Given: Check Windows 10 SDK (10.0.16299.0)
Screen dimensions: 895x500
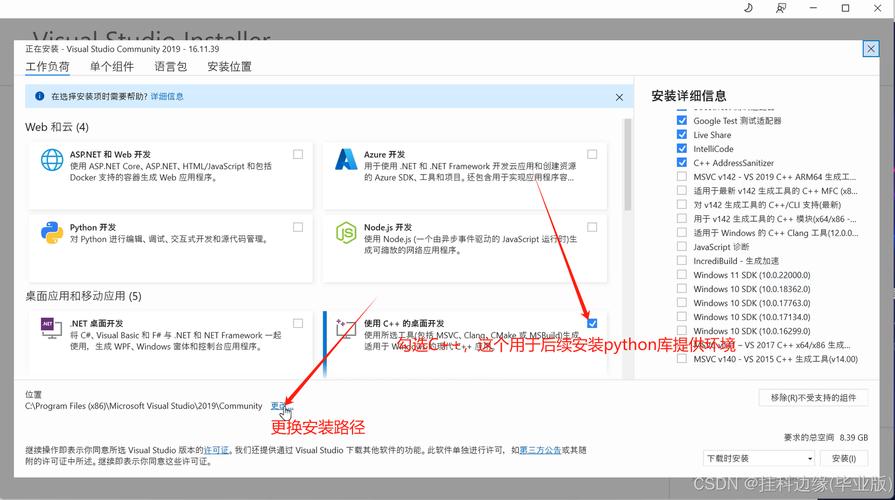Looking at the screenshot, I should click(682, 330).
